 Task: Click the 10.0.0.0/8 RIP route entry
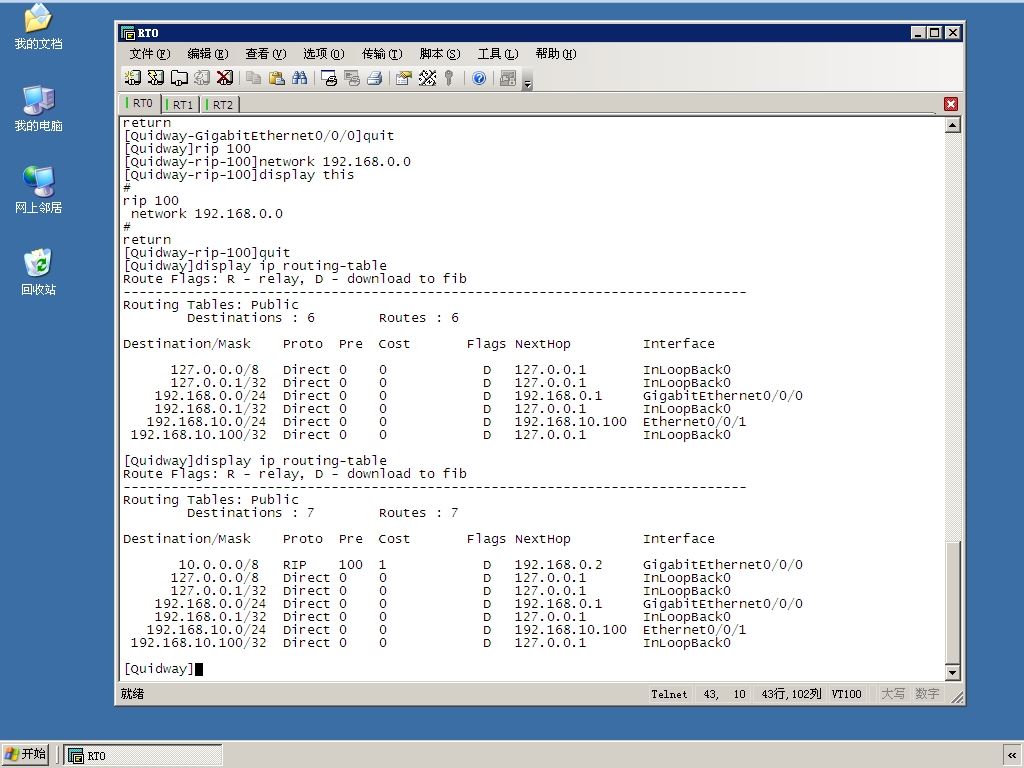(x=462, y=565)
